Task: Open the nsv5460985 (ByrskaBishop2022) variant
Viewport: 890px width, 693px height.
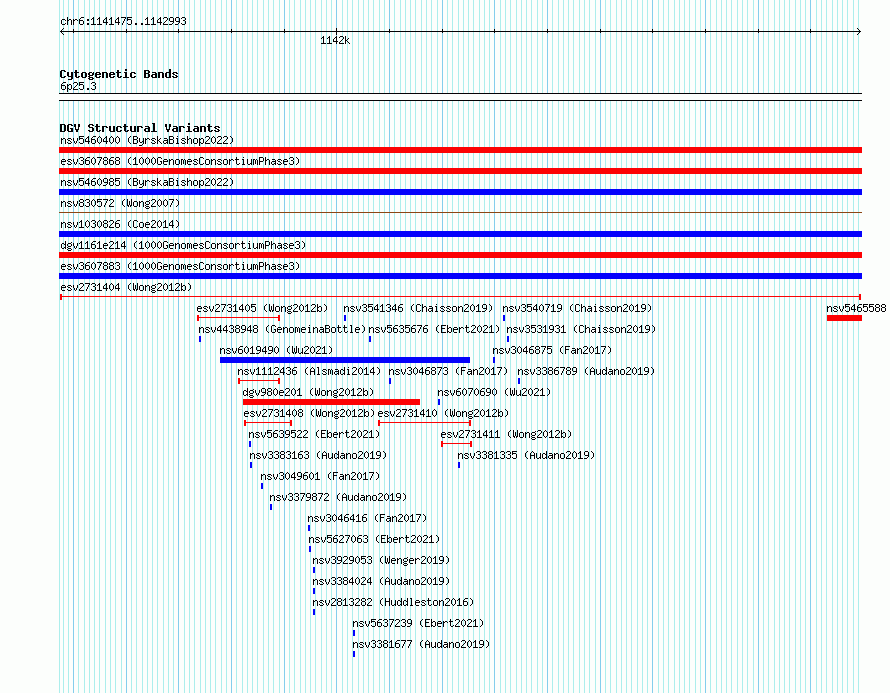Action: pos(147,182)
